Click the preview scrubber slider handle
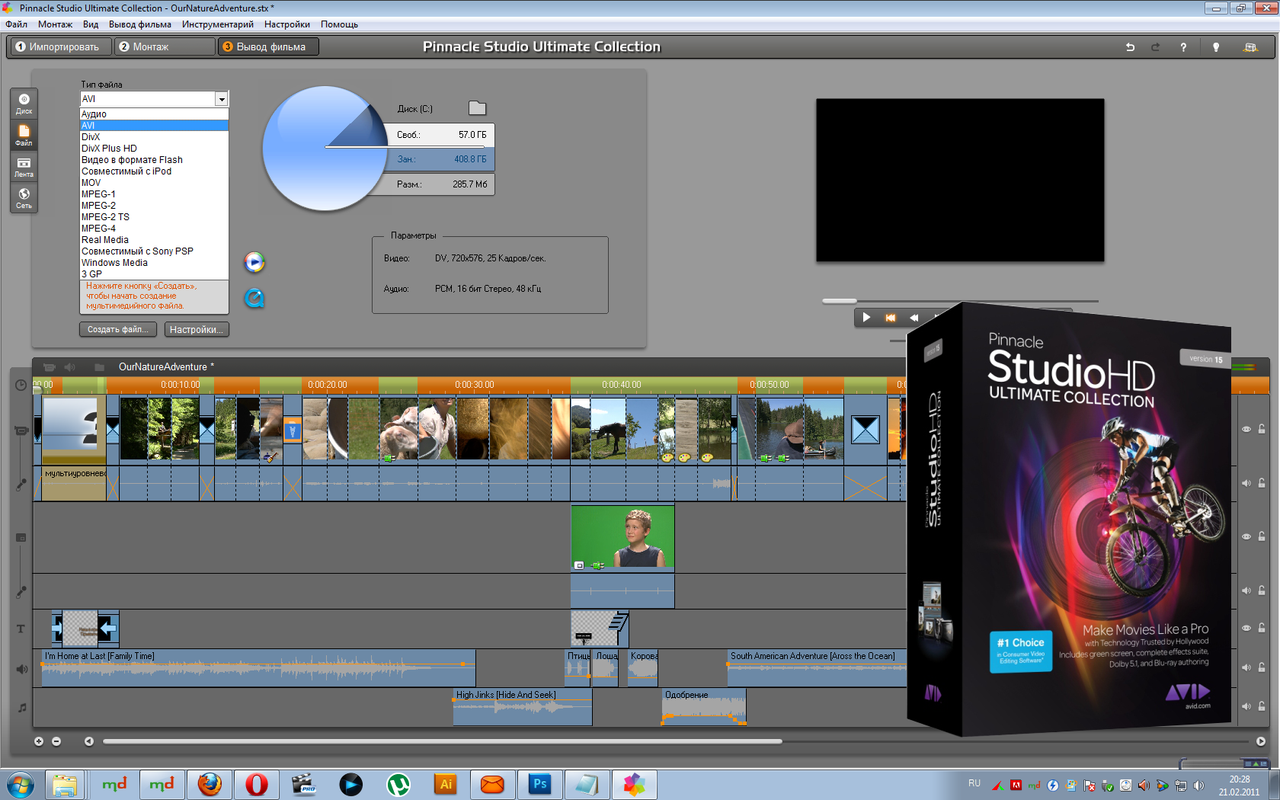The image size is (1280, 800). [839, 300]
